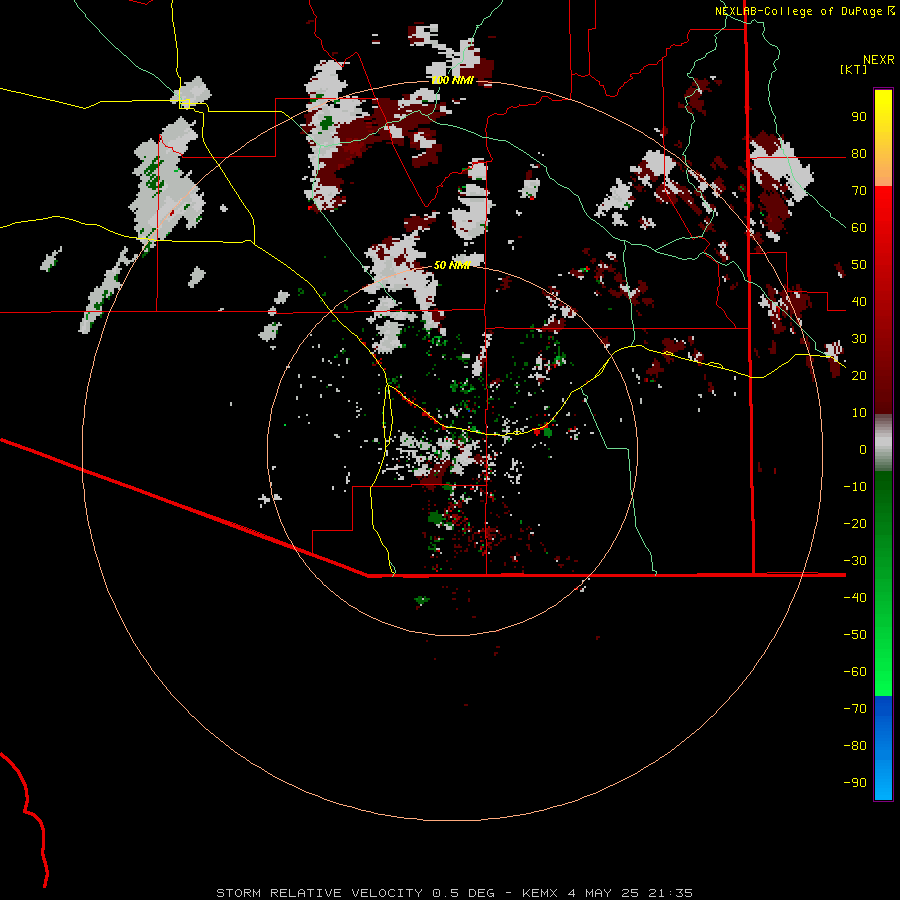Click the 90 value on the velocity scale
Image resolution: width=900 pixels, height=900 pixels.
coord(859,117)
